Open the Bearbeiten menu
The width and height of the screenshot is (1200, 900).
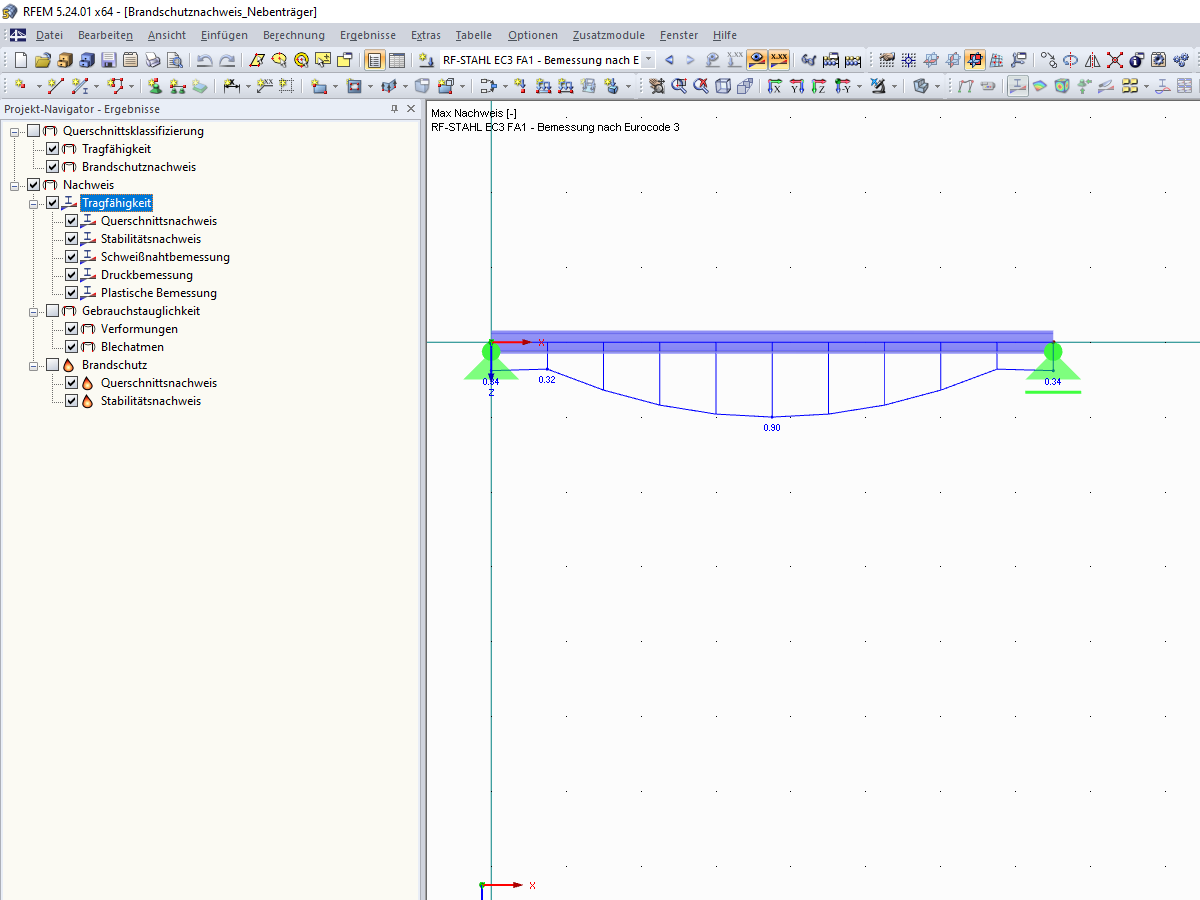pyautogui.click(x=106, y=35)
